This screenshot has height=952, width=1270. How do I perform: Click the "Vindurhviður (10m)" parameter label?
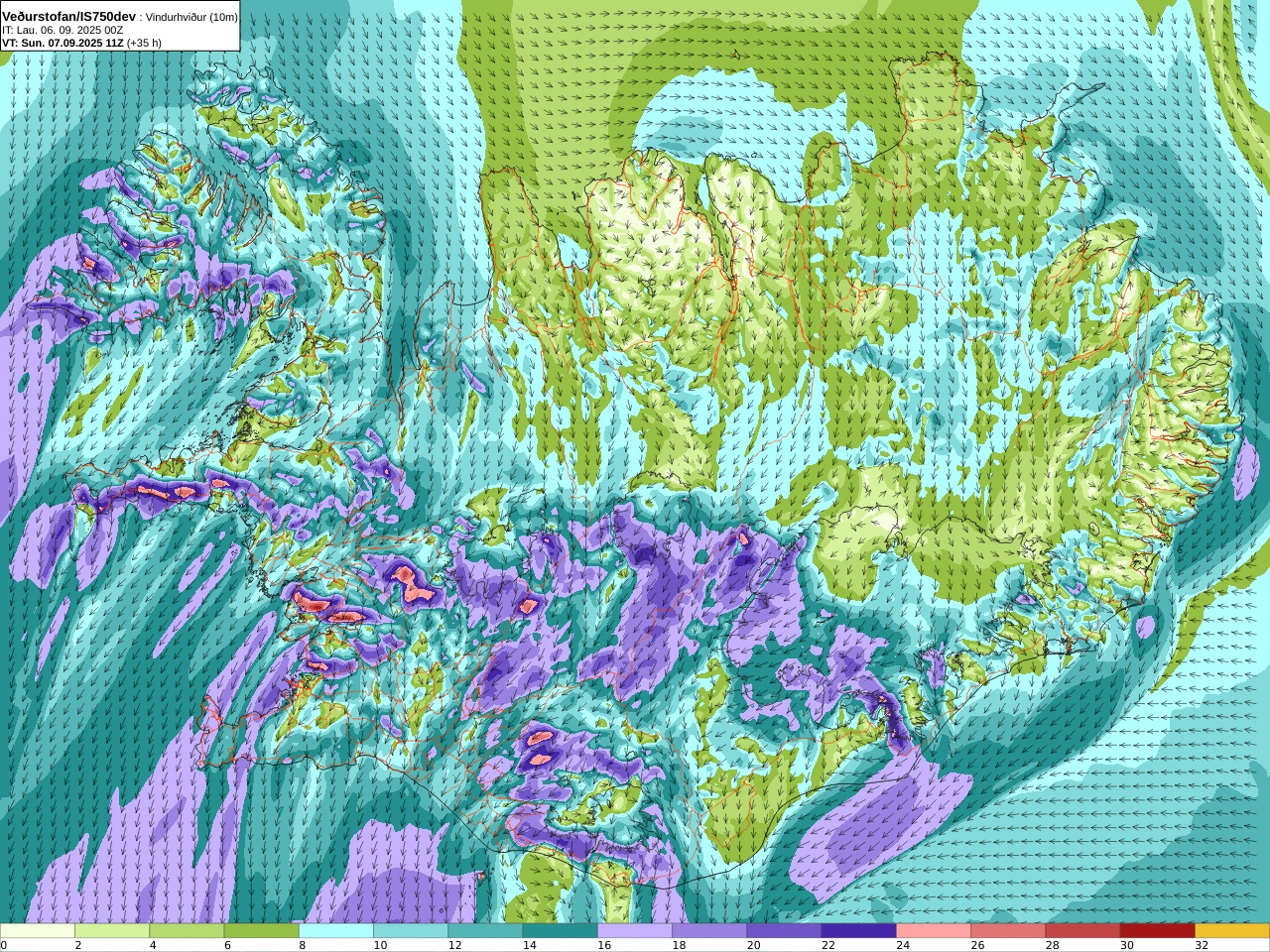pyautogui.click(x=191, y=18)
